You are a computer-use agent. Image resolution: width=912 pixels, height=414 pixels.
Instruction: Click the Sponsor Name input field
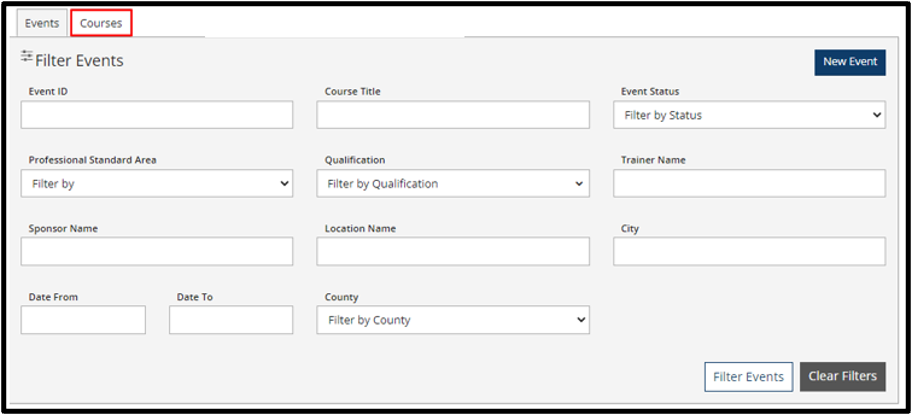point(157,251)
